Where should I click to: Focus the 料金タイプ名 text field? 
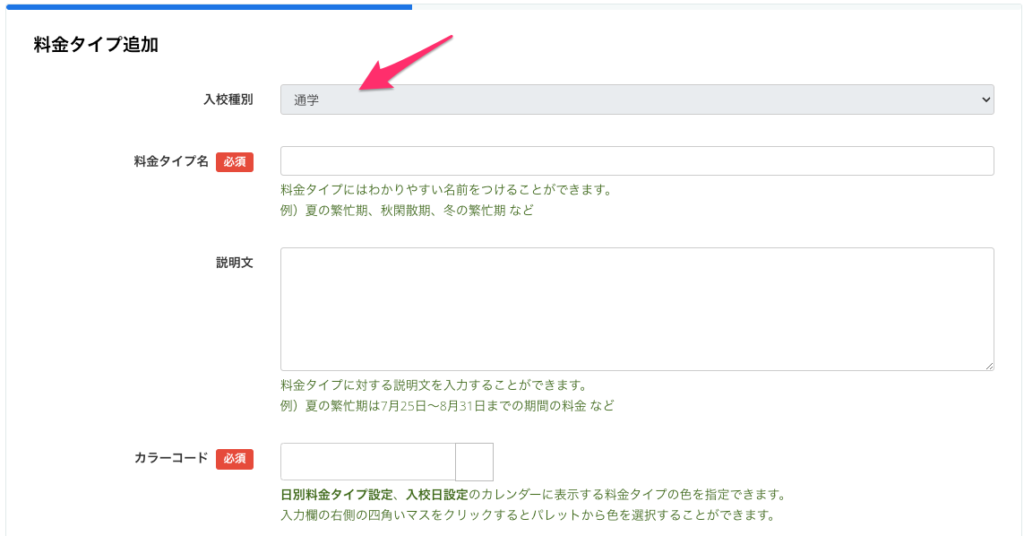[636, 161]
